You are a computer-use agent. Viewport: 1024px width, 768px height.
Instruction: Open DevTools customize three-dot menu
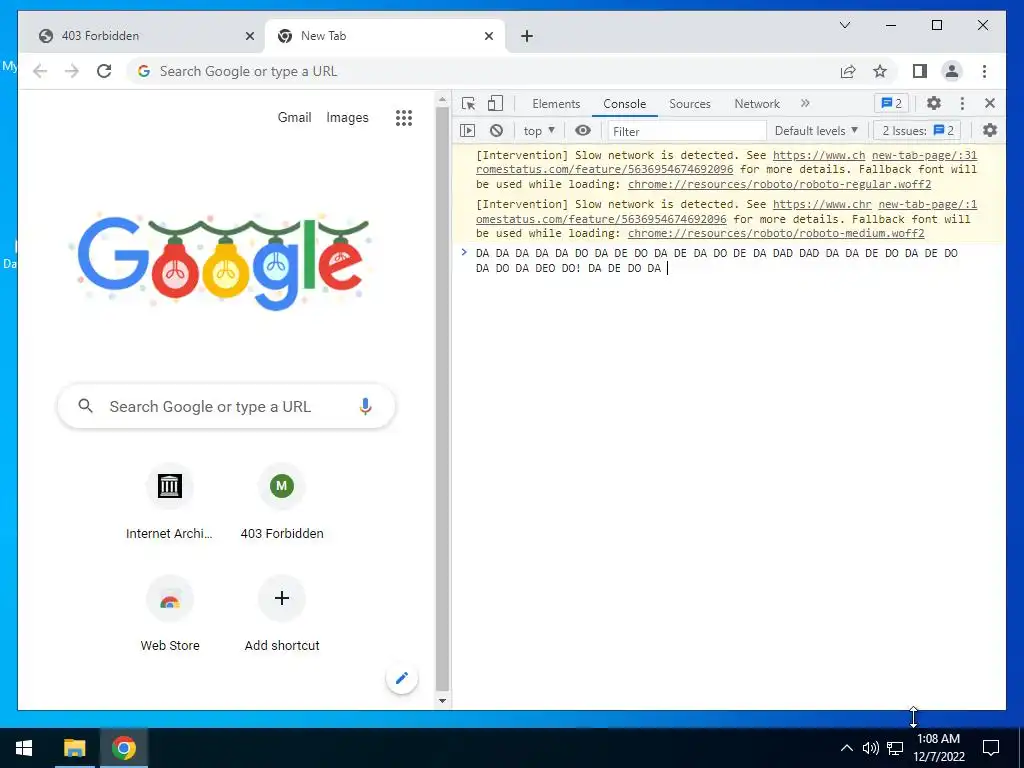(x=962, y=103)
